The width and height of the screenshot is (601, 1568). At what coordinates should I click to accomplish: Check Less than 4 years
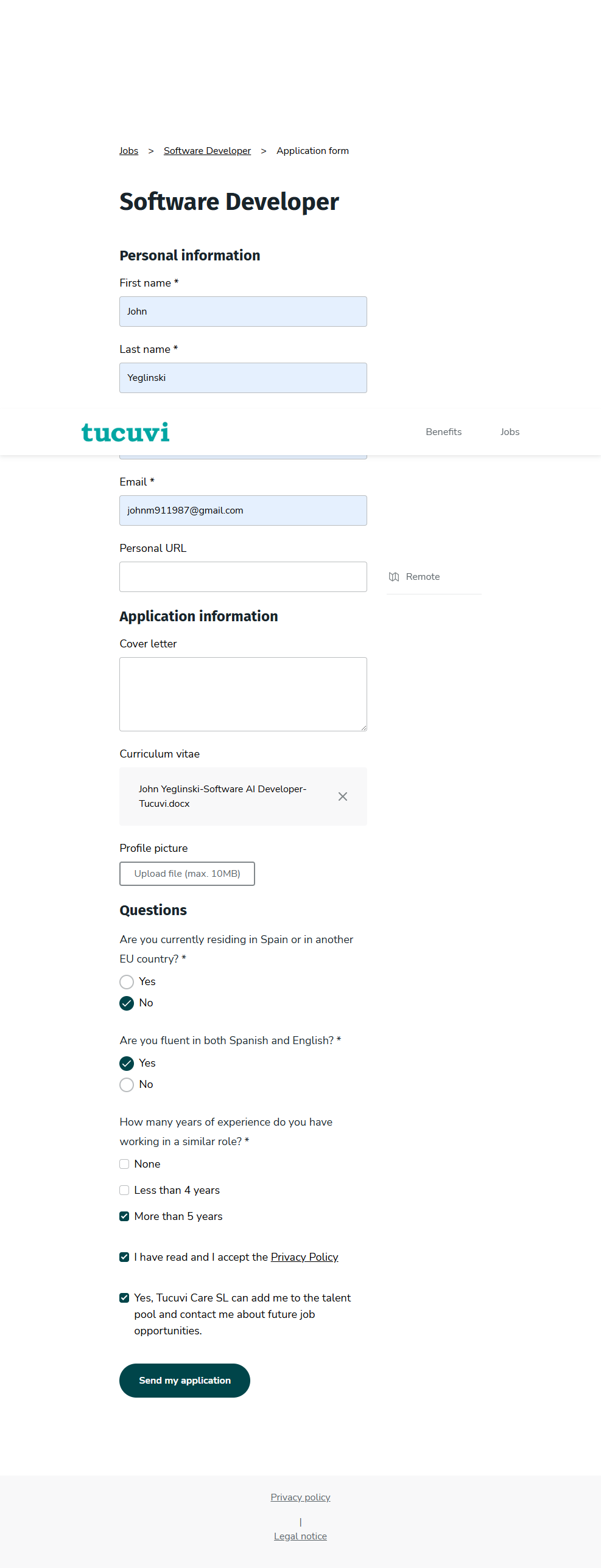[x=124, y=1190]
